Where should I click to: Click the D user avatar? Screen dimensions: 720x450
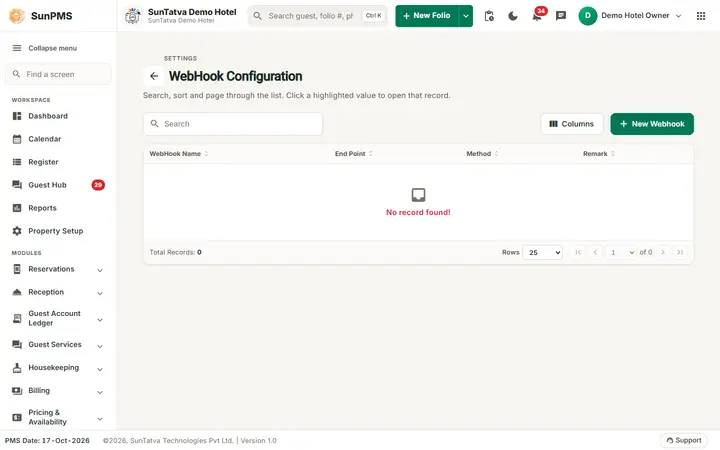click(588, 16)
